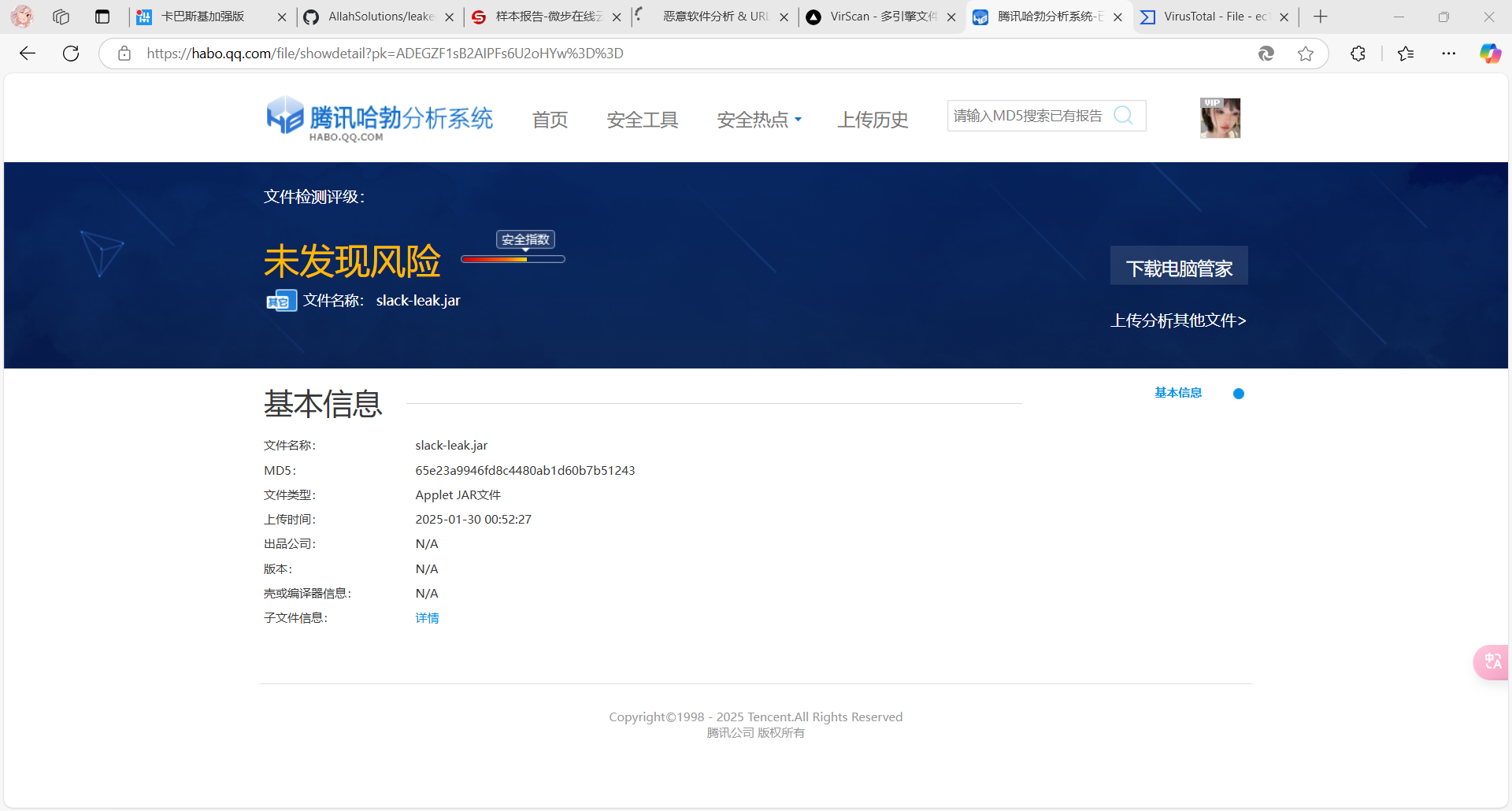1512x811 pixels.
Task: Switch to the 恶意软件分析 & URL tab
Action: (x=715, y=17)
